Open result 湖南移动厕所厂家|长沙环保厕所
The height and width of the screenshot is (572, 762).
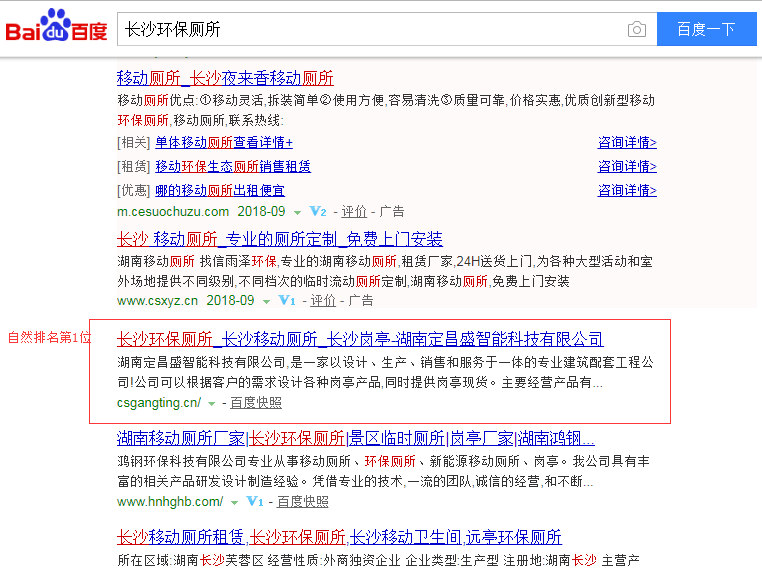tap(355, 438)
